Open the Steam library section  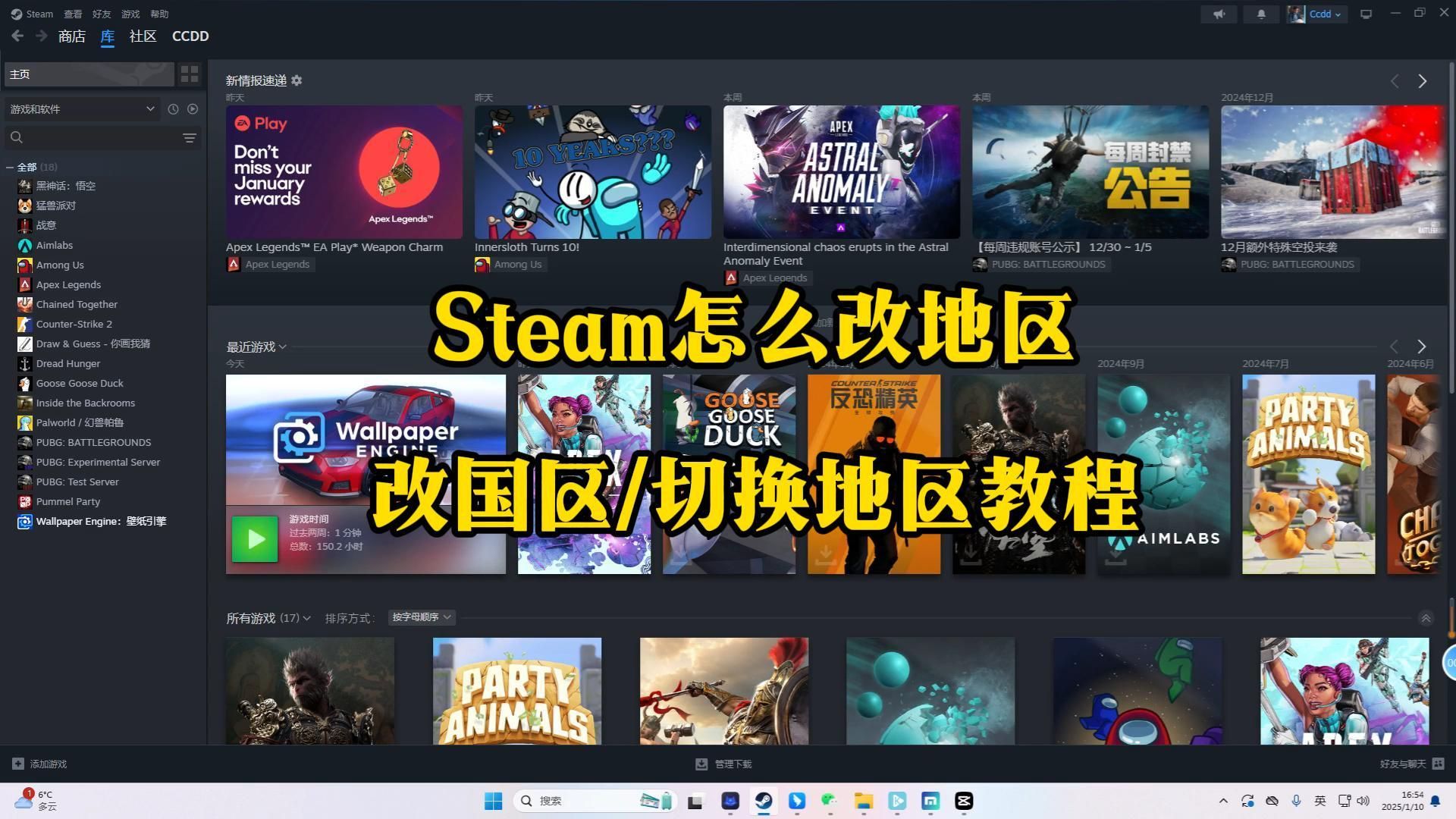(108, 36)
